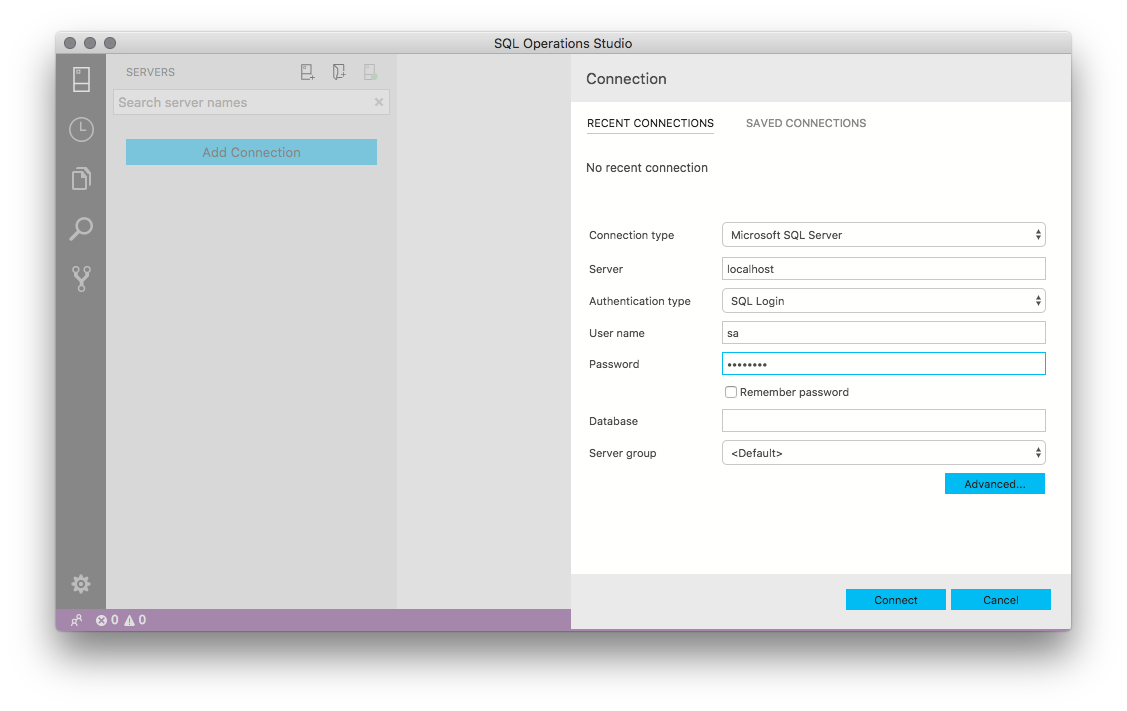The width and height of the screenshot is (1127, 711).
Task: Open the Task History clock icon
Action: coord(81,129)
